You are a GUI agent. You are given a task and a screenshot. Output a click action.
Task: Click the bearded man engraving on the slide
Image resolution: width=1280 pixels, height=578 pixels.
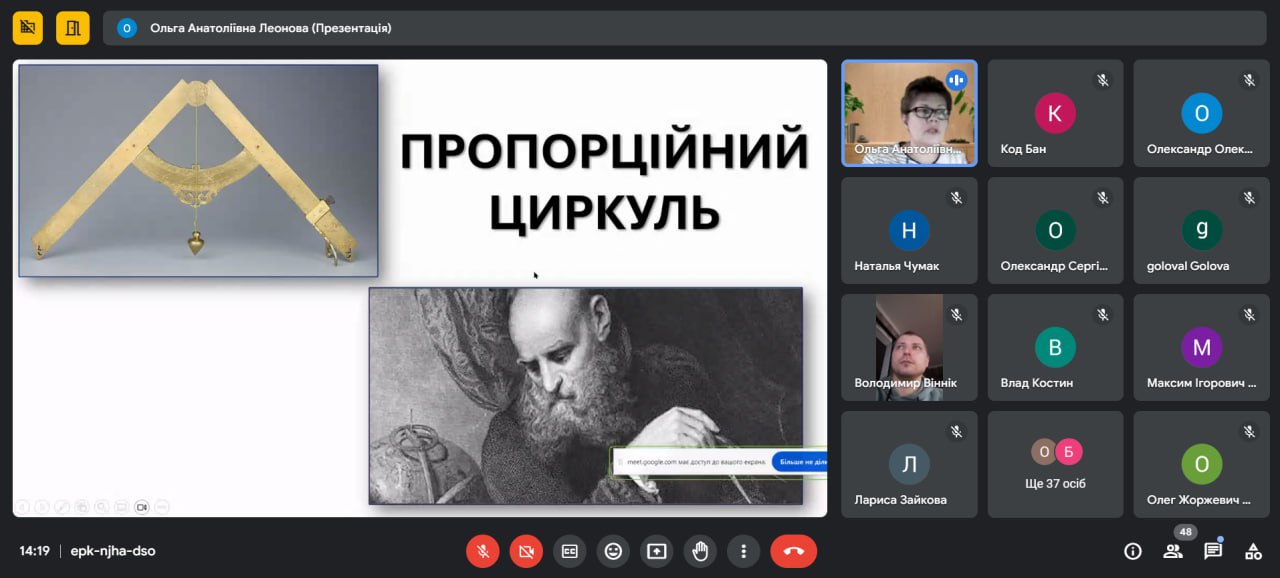tap(586, 396)
